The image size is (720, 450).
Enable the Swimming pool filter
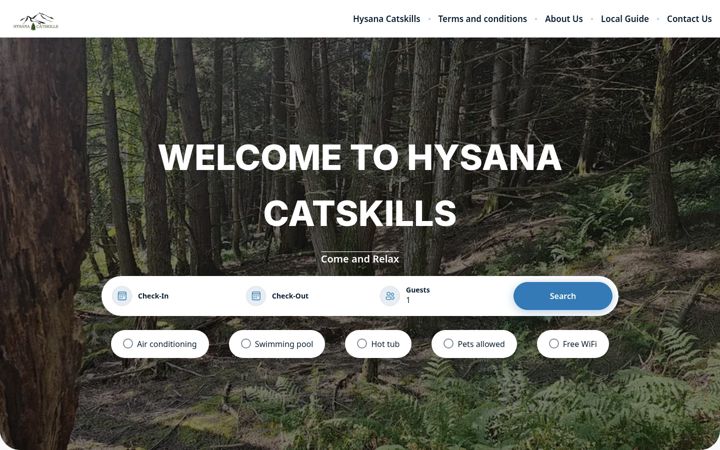click(x=277, y=344)
